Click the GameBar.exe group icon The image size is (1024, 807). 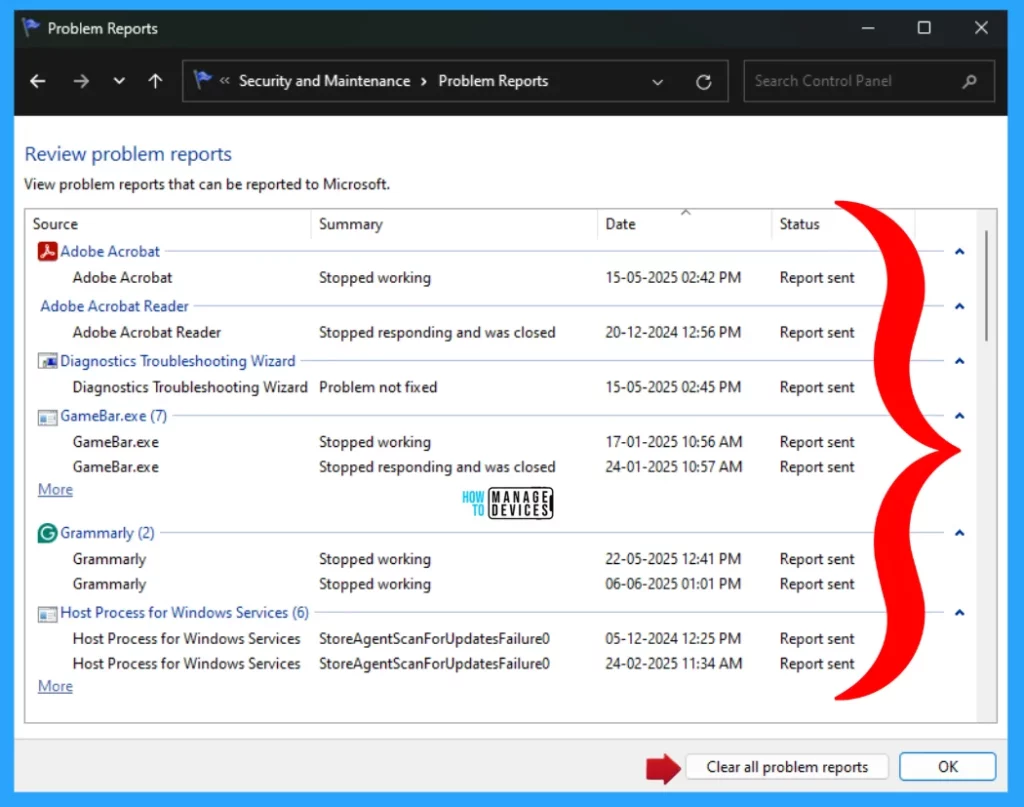tap(47, 417)
